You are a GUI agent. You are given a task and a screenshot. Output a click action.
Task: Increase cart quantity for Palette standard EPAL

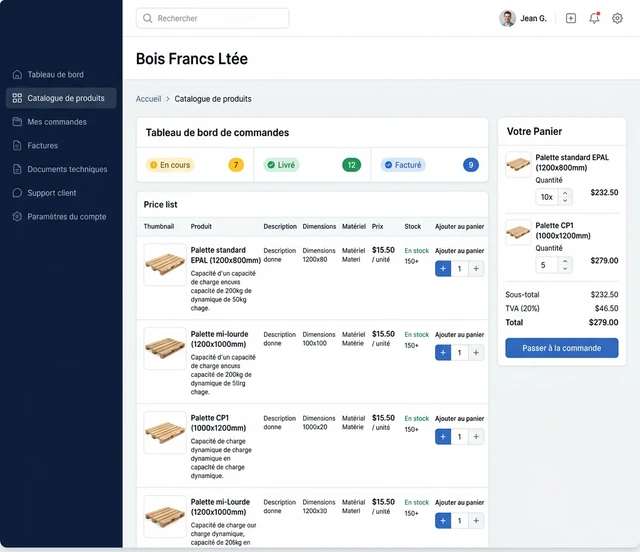pyautogui.click(x=565, y=193)
